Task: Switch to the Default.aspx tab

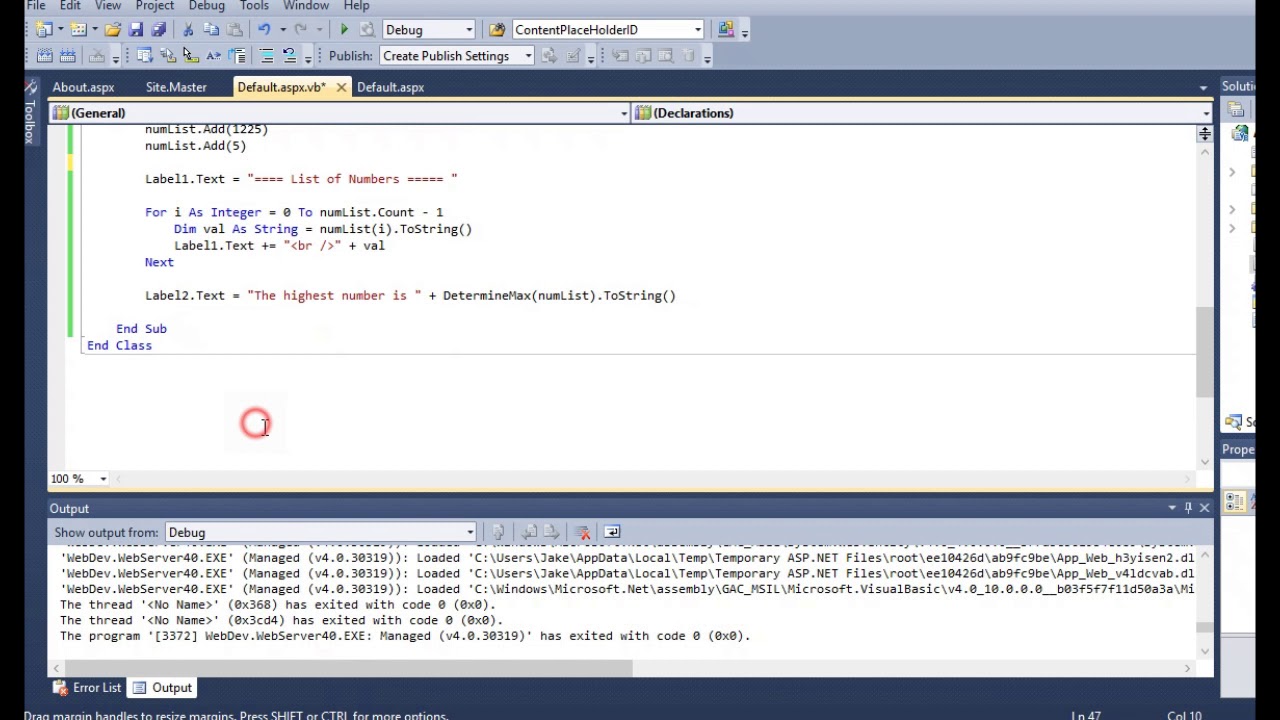Action: pos(390,87)
